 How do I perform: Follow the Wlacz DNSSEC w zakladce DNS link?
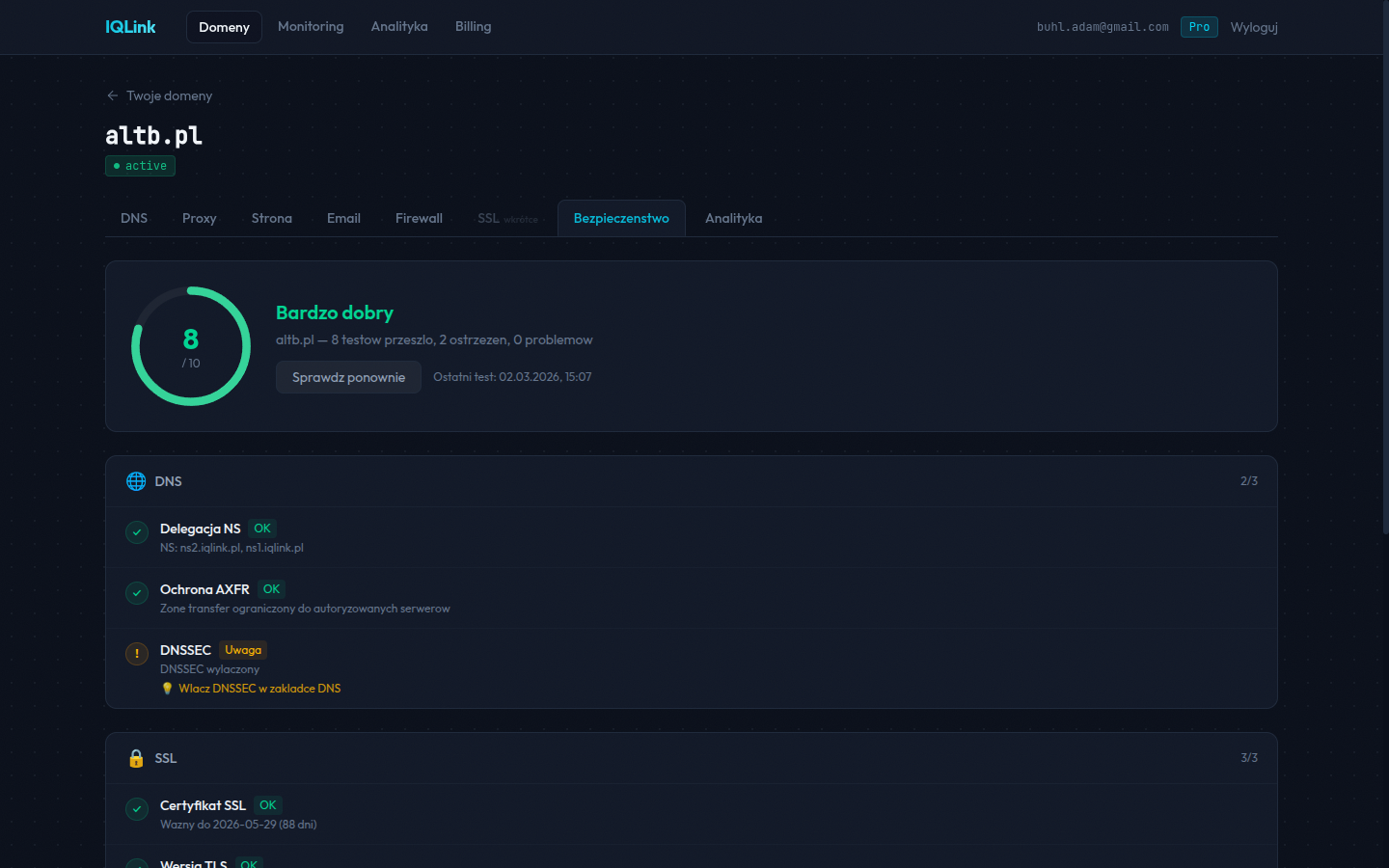tap(259, 689)
